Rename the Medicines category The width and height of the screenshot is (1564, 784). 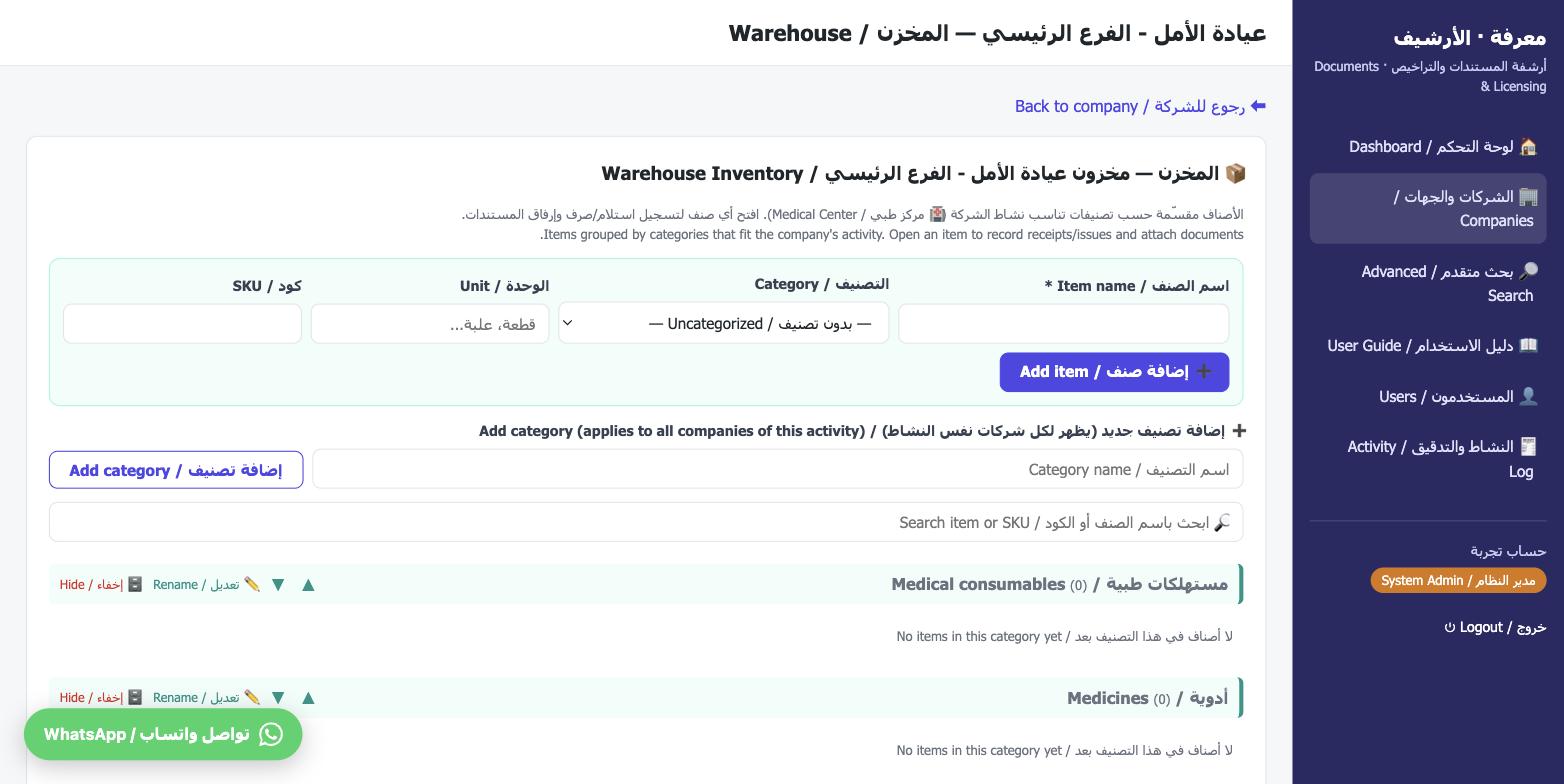pos(207,698)
